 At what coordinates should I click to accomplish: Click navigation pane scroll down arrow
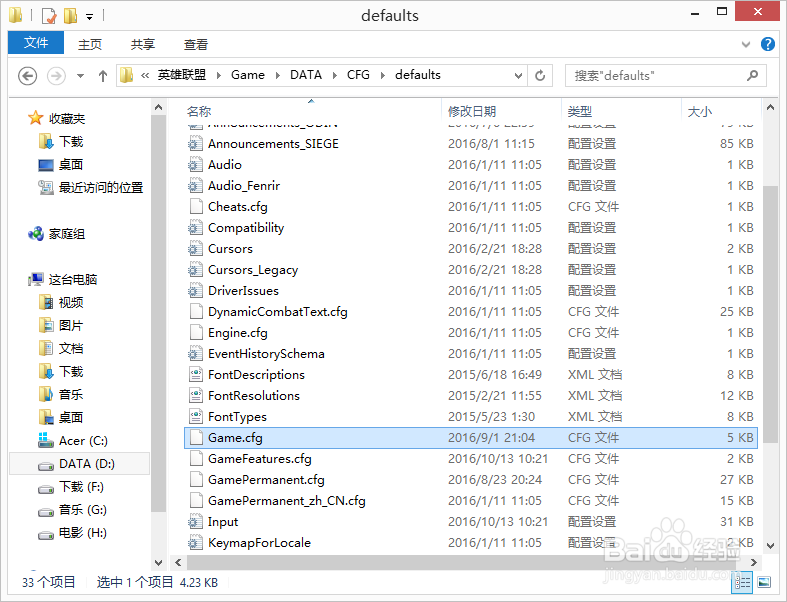click(158, 562)
